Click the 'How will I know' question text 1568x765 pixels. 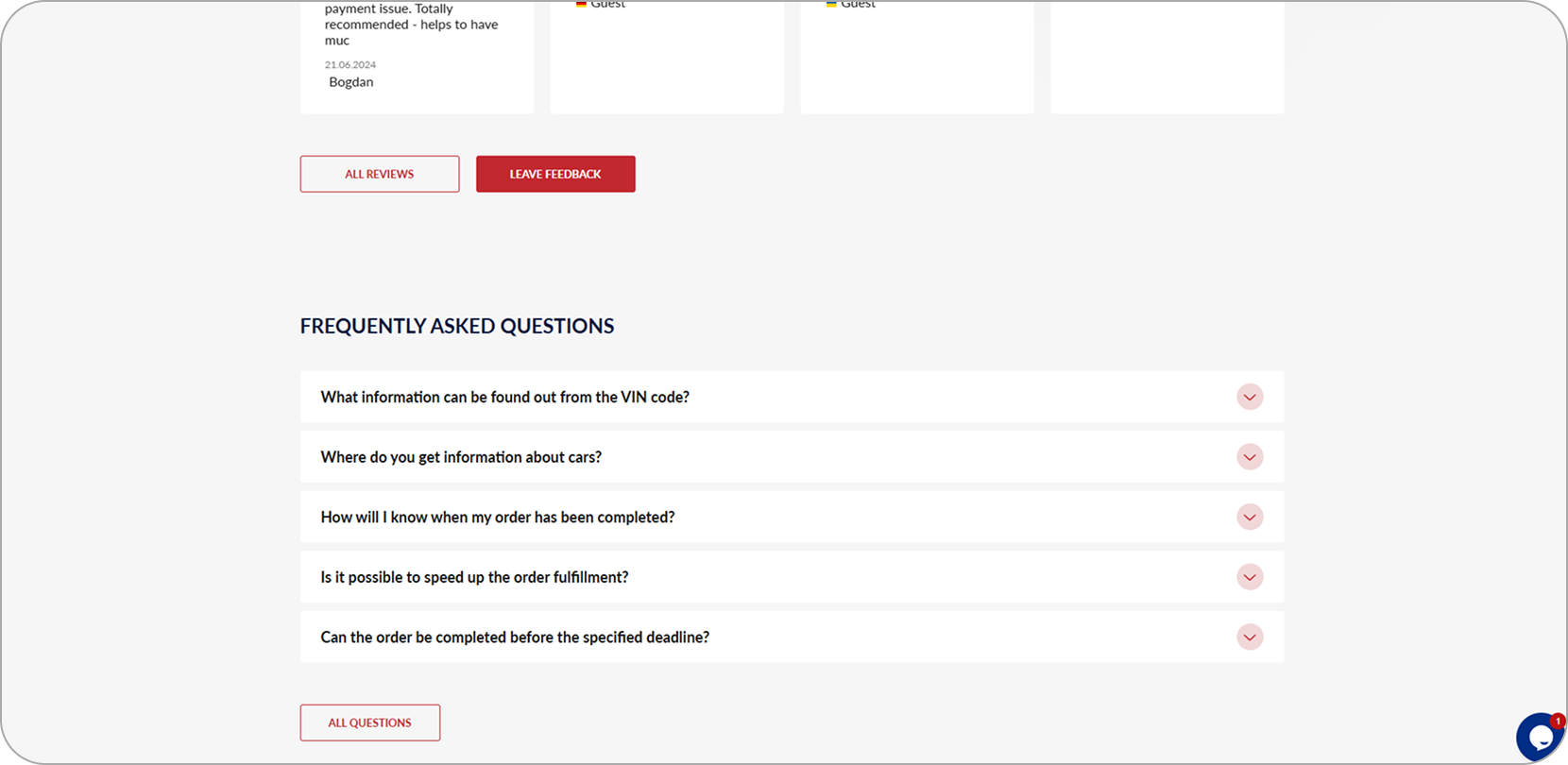pos(498,518)
